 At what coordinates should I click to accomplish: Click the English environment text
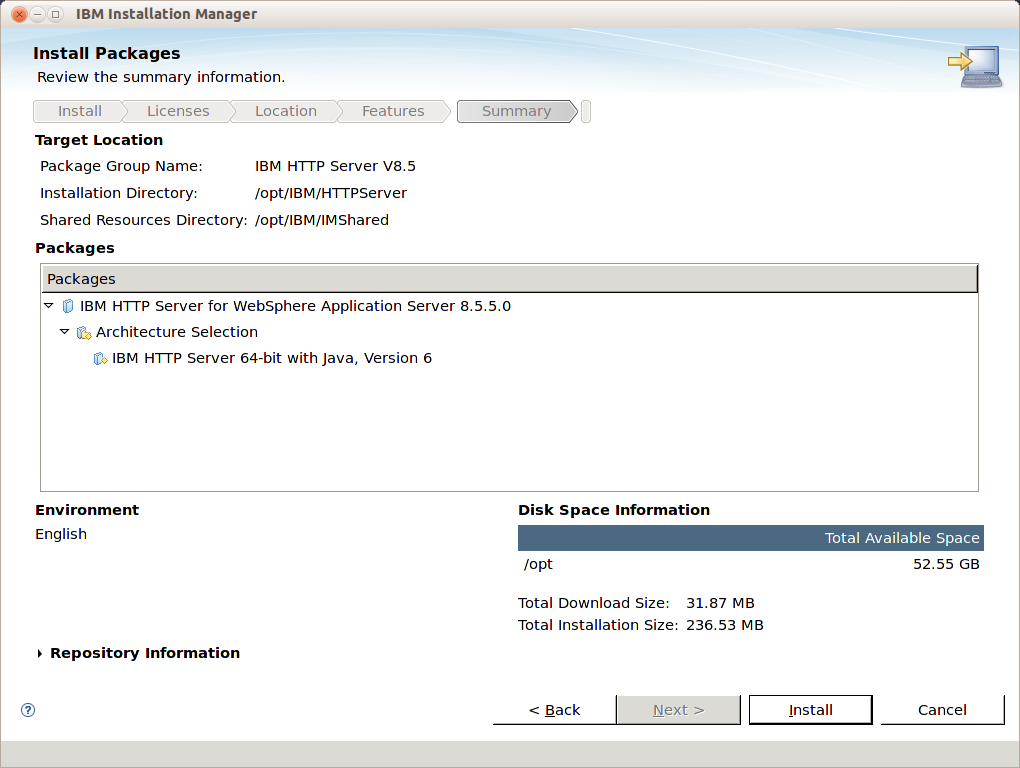click(61, 535)
